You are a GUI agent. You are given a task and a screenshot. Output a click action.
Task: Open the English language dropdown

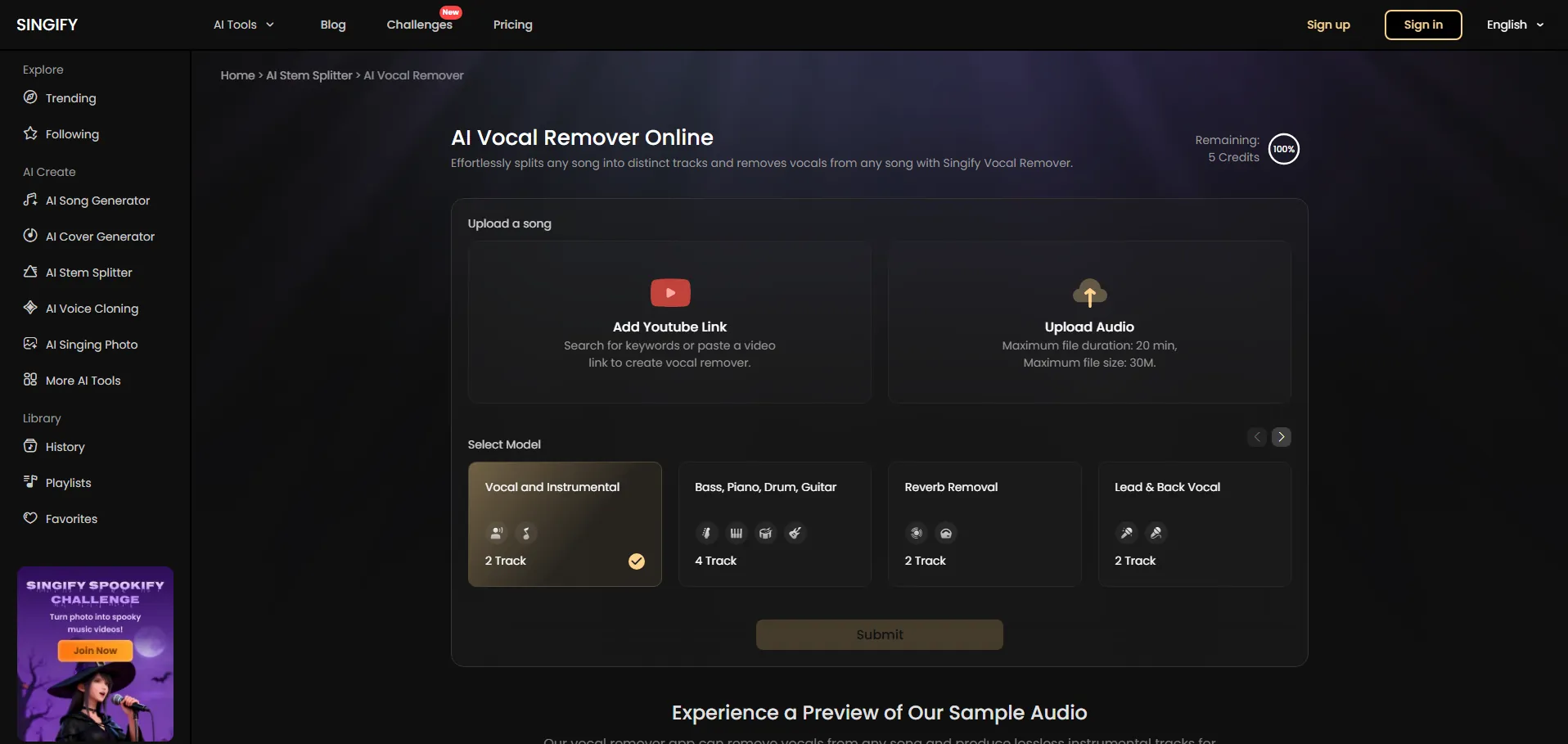pos(1514,25)
